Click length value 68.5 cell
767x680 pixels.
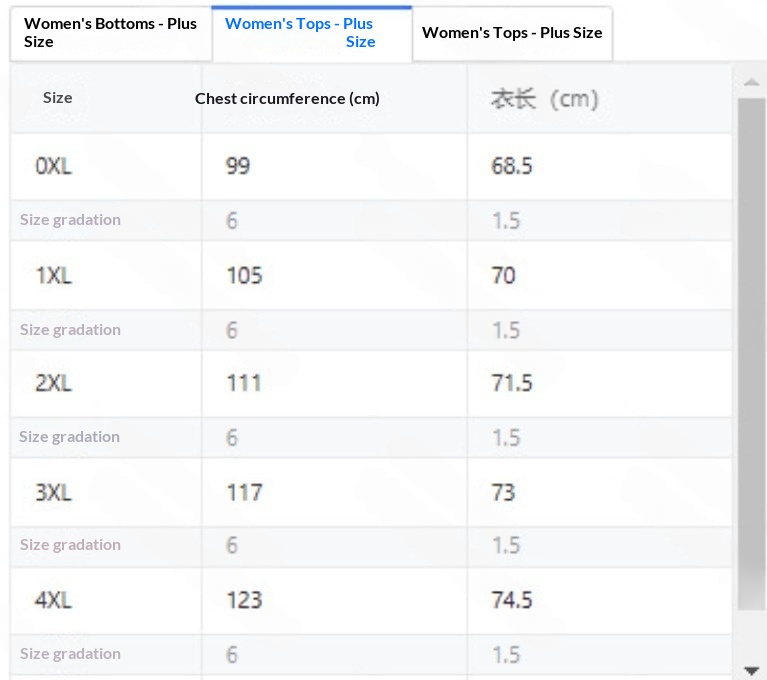[511, 166]
